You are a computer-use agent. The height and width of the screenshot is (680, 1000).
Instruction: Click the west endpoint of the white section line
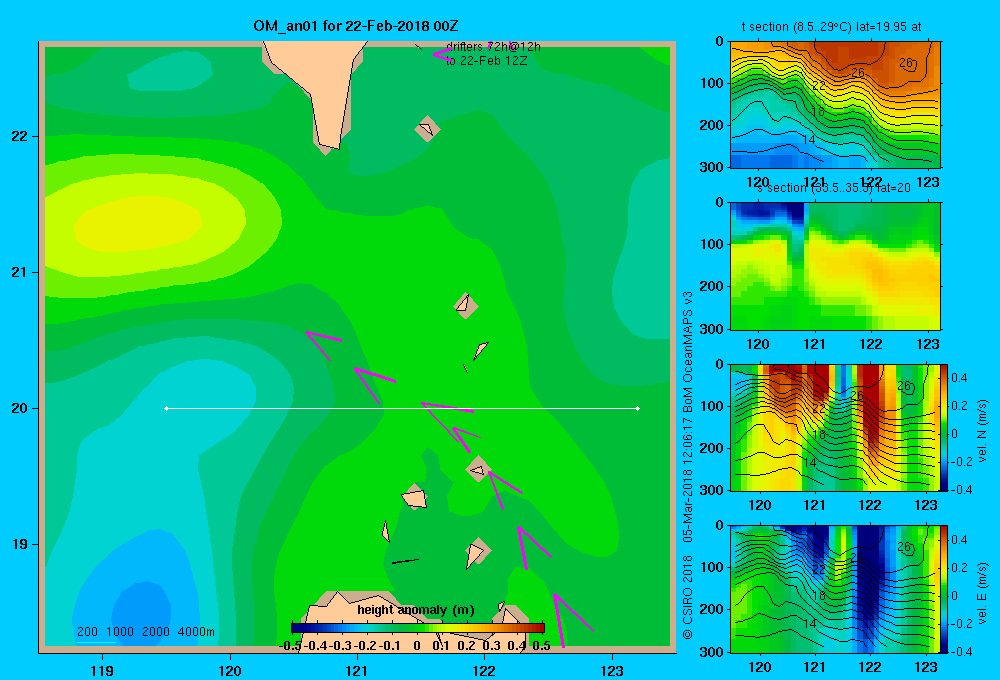coord(166,408)
